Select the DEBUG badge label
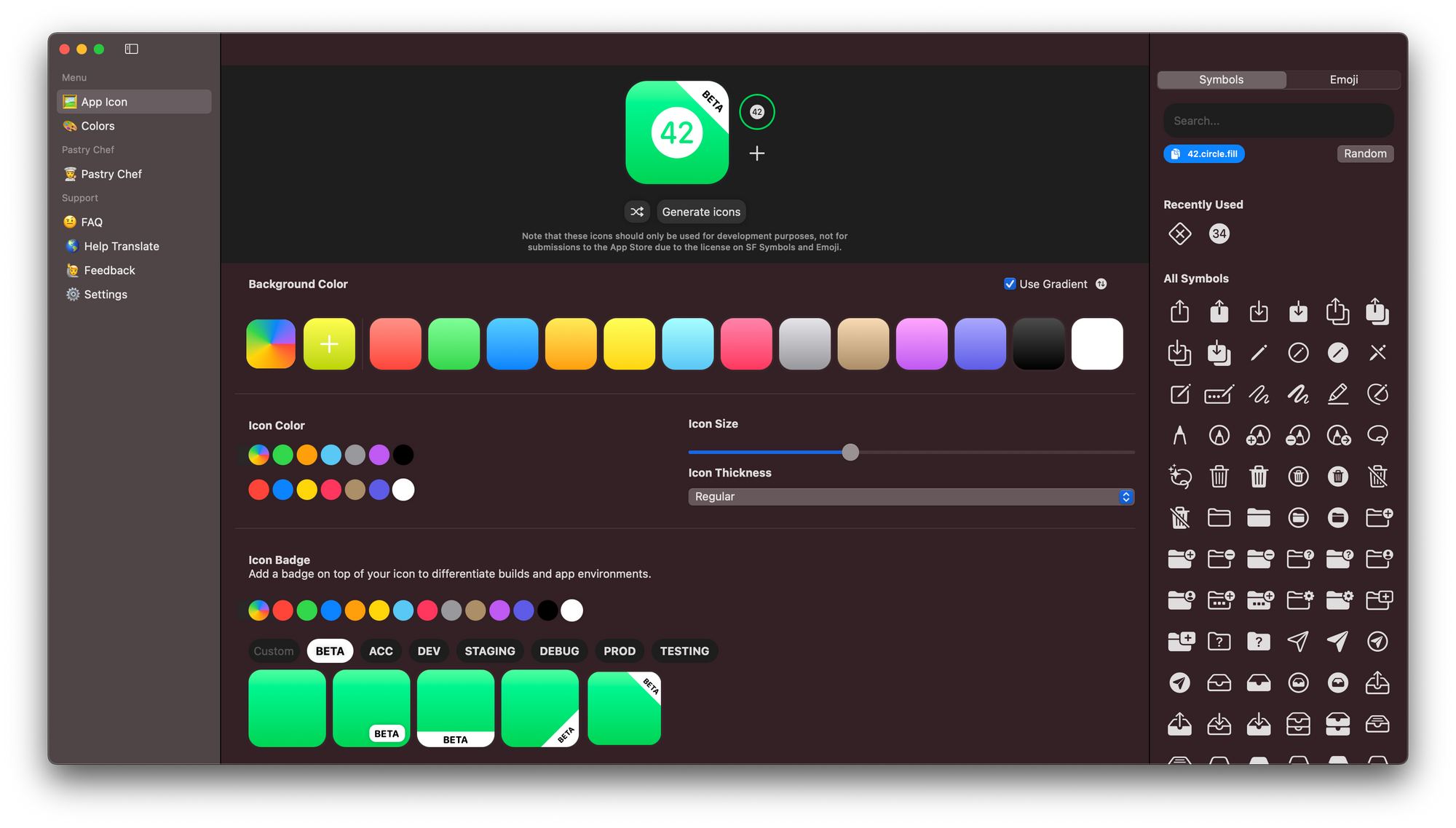This screenshot has width=1456, height=828. (559, 651)
